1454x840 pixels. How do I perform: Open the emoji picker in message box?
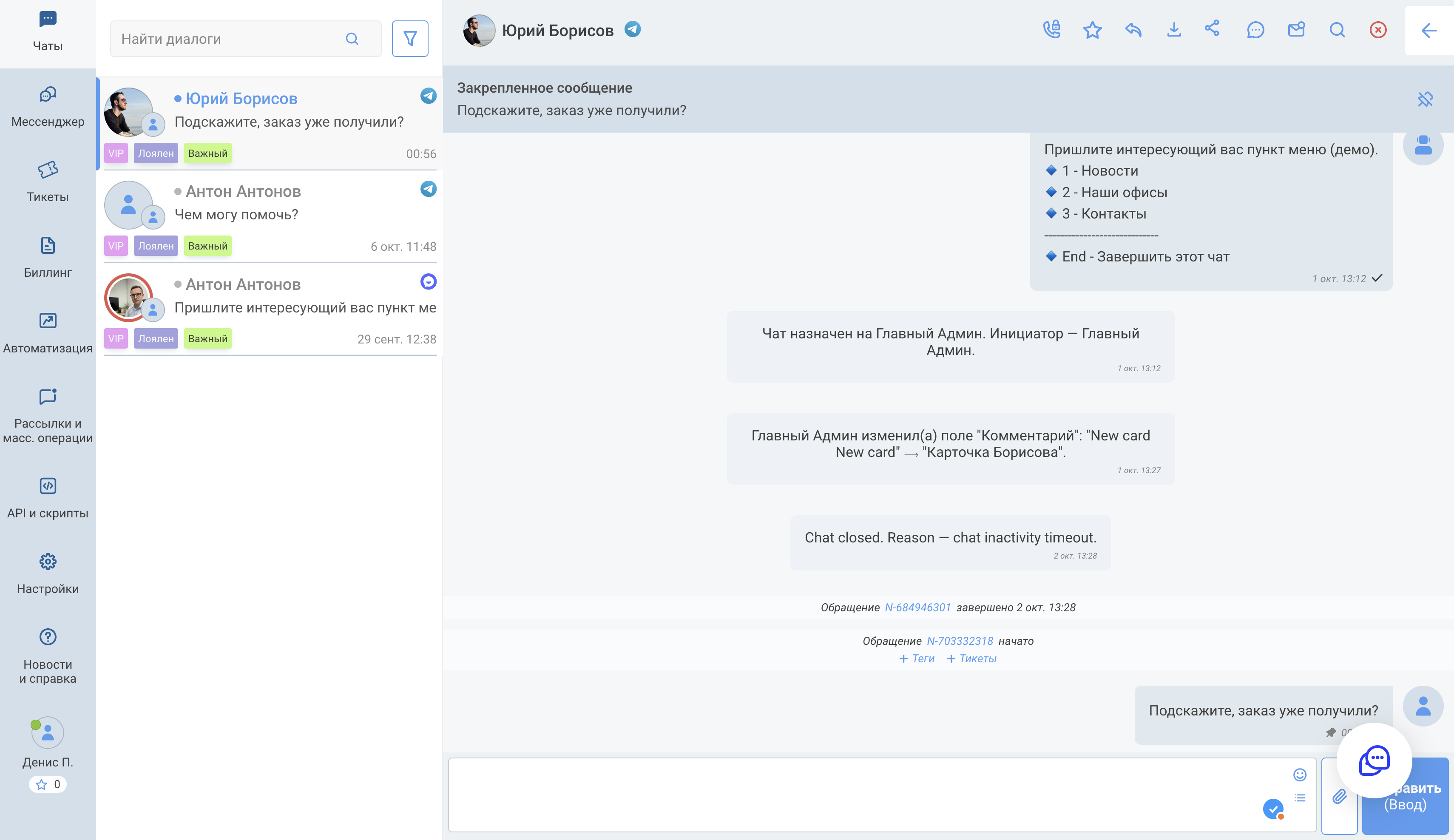pos(1299,774)
